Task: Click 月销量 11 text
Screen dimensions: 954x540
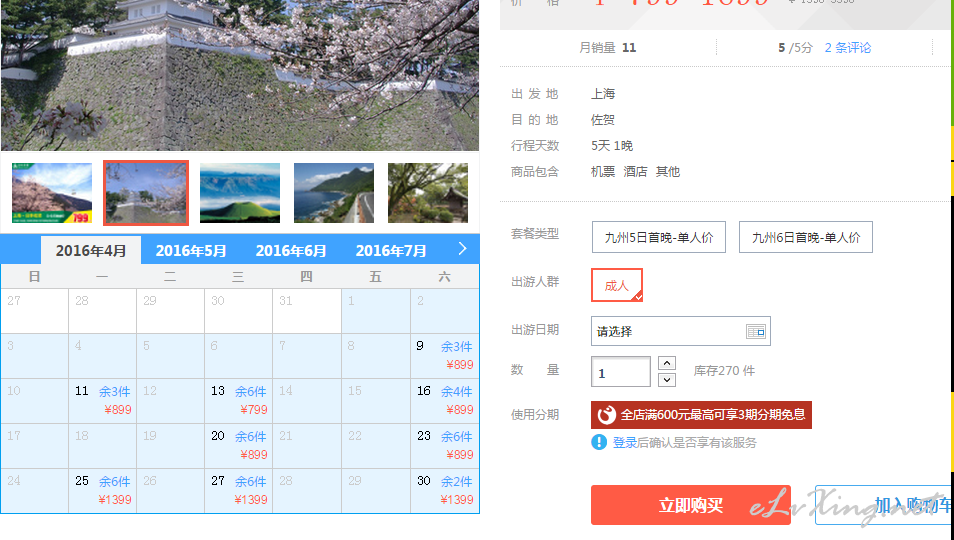Action: 607,48
